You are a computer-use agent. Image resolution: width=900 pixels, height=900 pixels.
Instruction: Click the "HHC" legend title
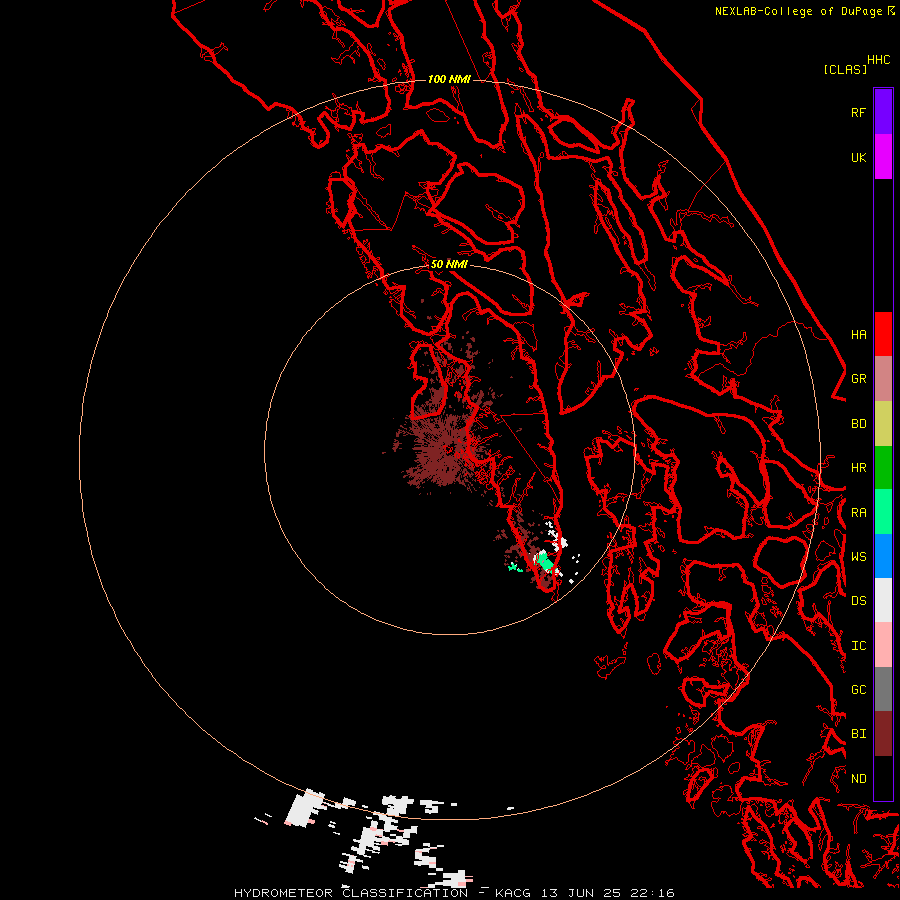(x=879, y=60)
